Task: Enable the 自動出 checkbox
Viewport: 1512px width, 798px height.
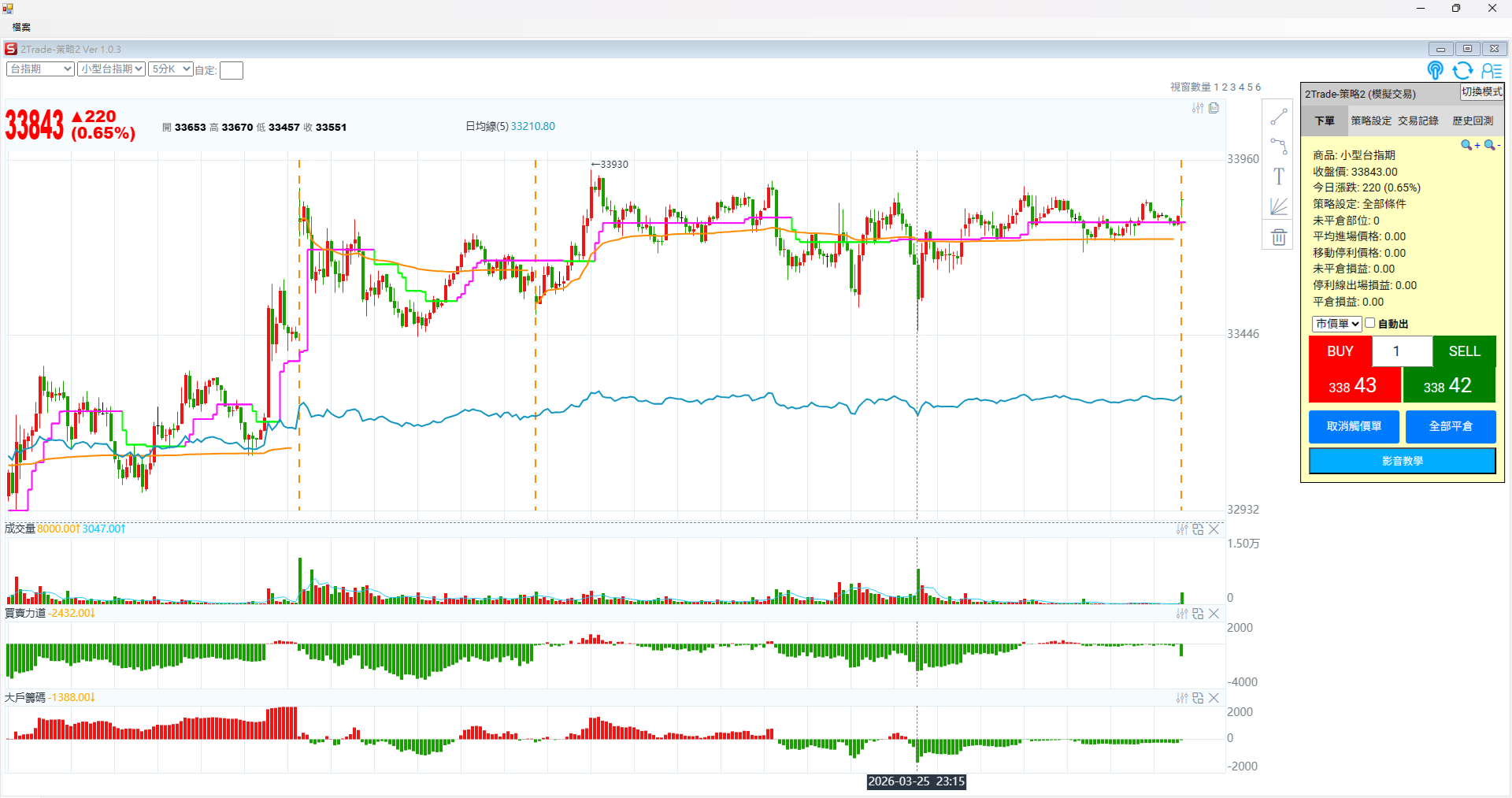Action: point(1370,323)
